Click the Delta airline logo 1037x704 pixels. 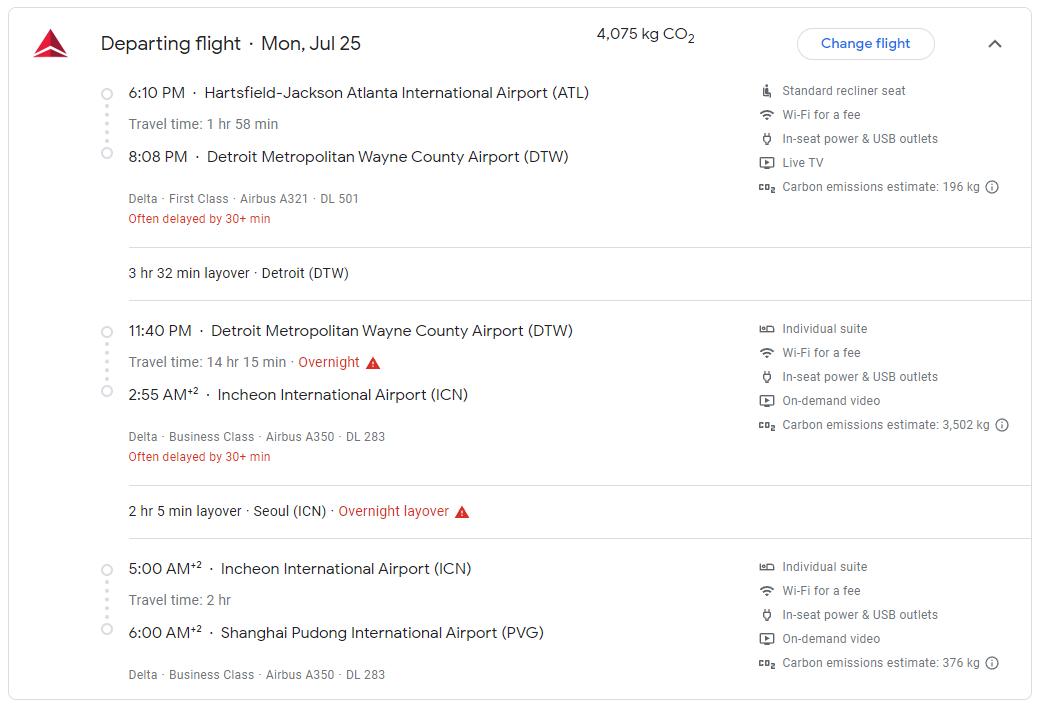(50, 44)
